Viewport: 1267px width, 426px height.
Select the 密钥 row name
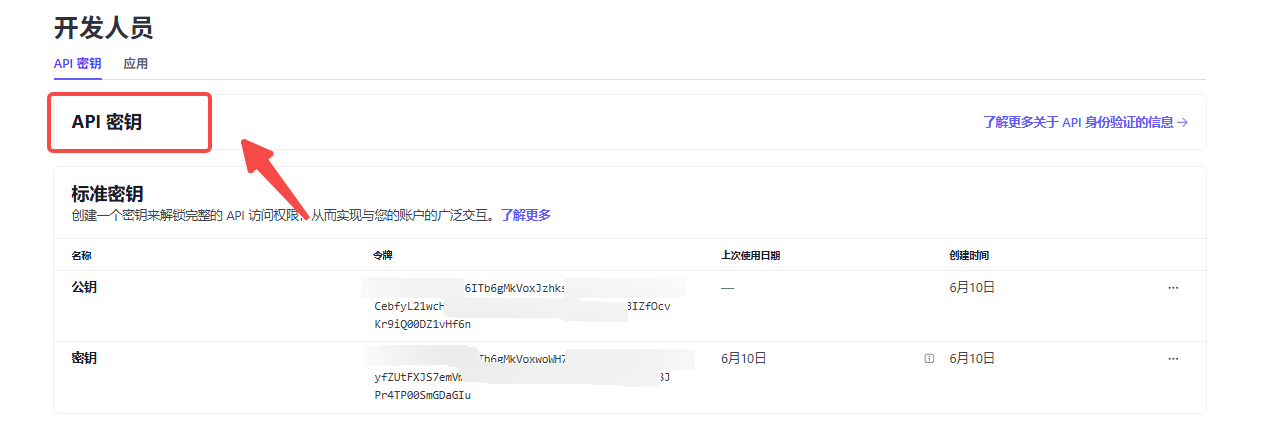(x=84, y=358)
